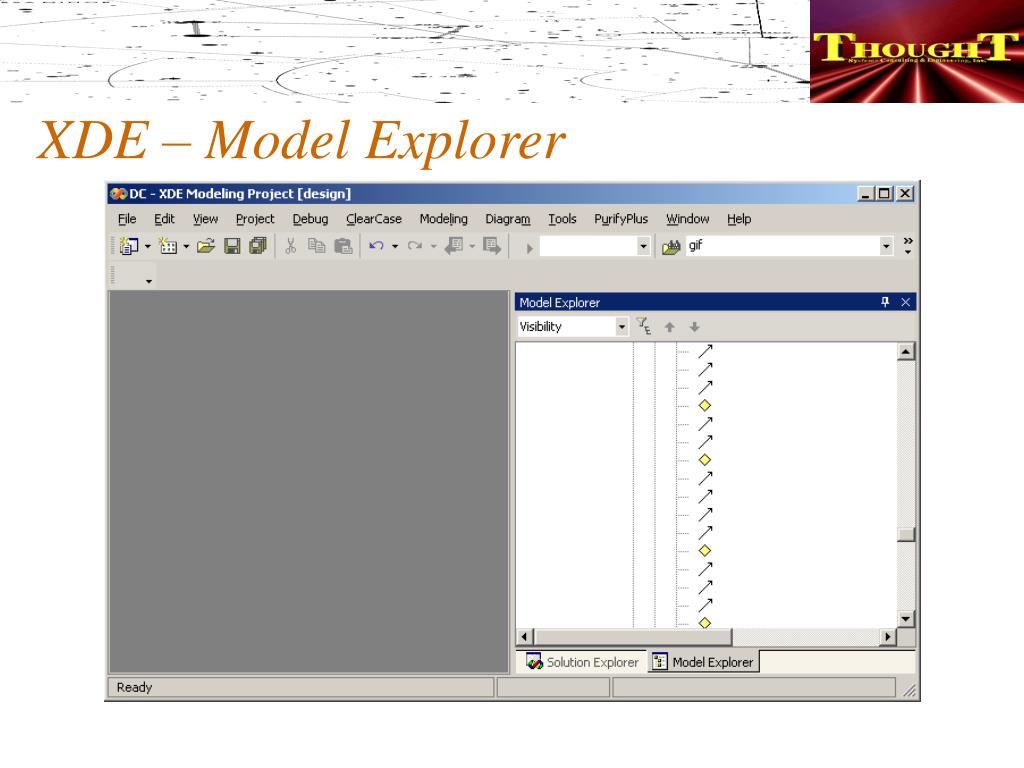
Task: Open the ClearCase menu
Action: pyautogui.click(x=374, y=219)
